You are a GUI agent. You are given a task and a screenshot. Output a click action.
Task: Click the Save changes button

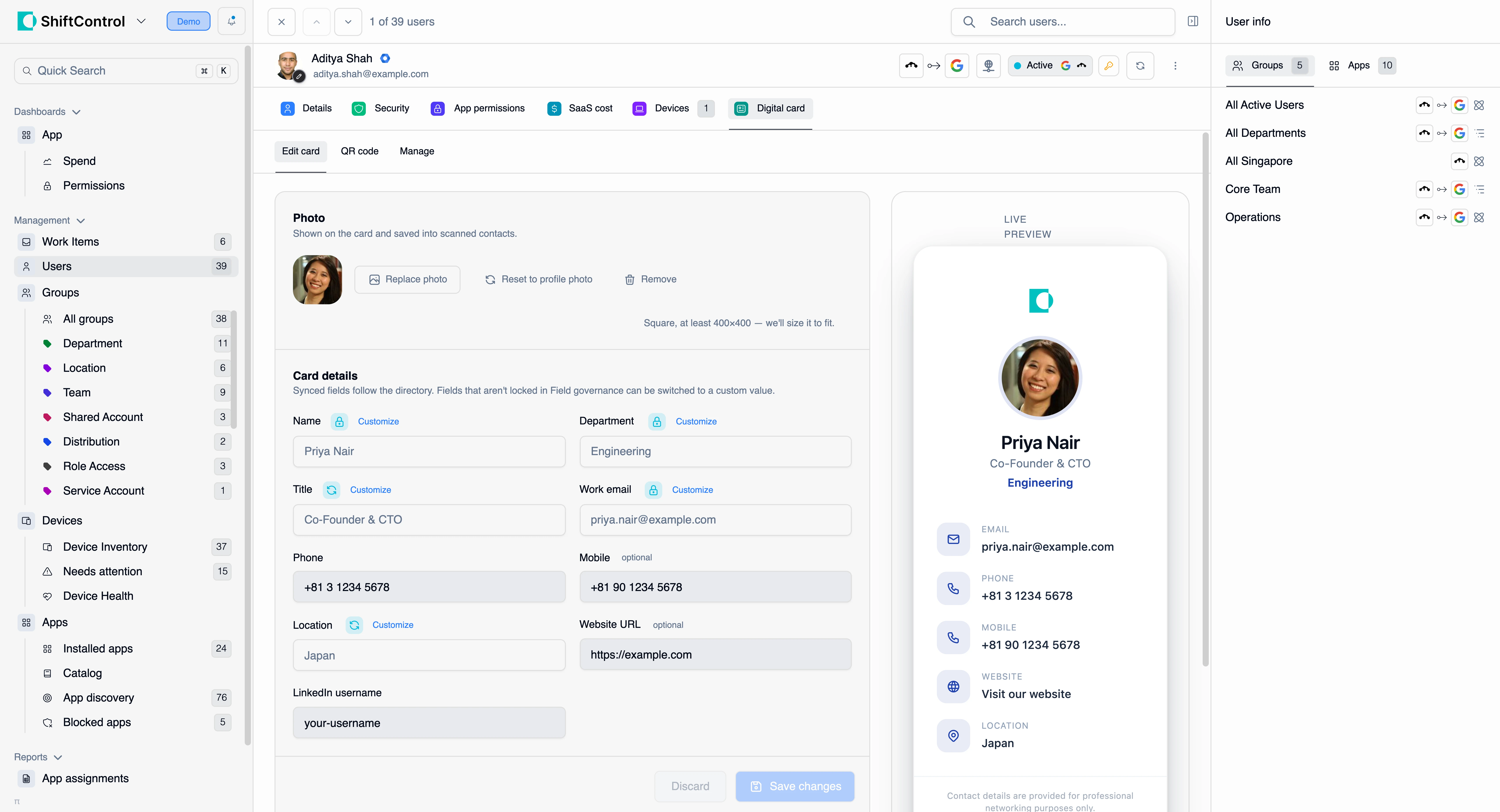tap(795, 786)
